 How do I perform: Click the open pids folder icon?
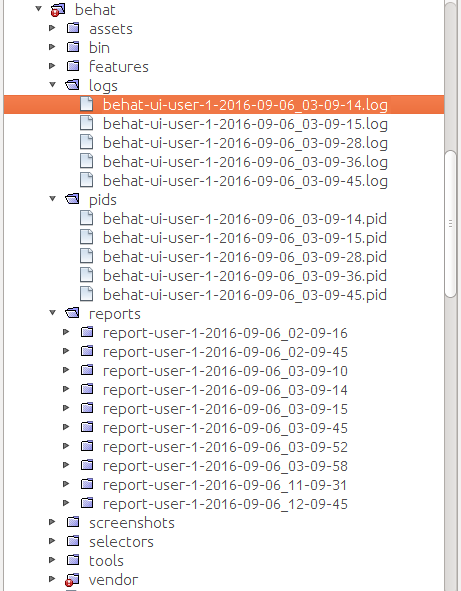[x=72, y=199]
